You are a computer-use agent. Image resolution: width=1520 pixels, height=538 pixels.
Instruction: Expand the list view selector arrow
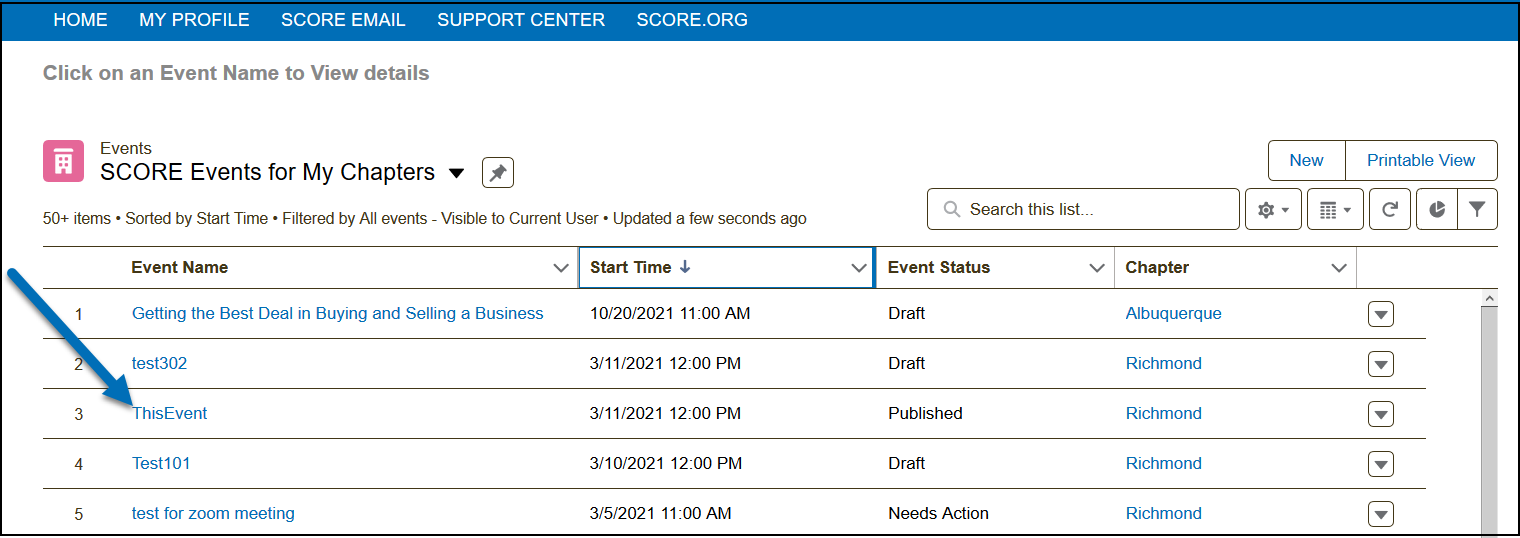click(x=456, y=173)
